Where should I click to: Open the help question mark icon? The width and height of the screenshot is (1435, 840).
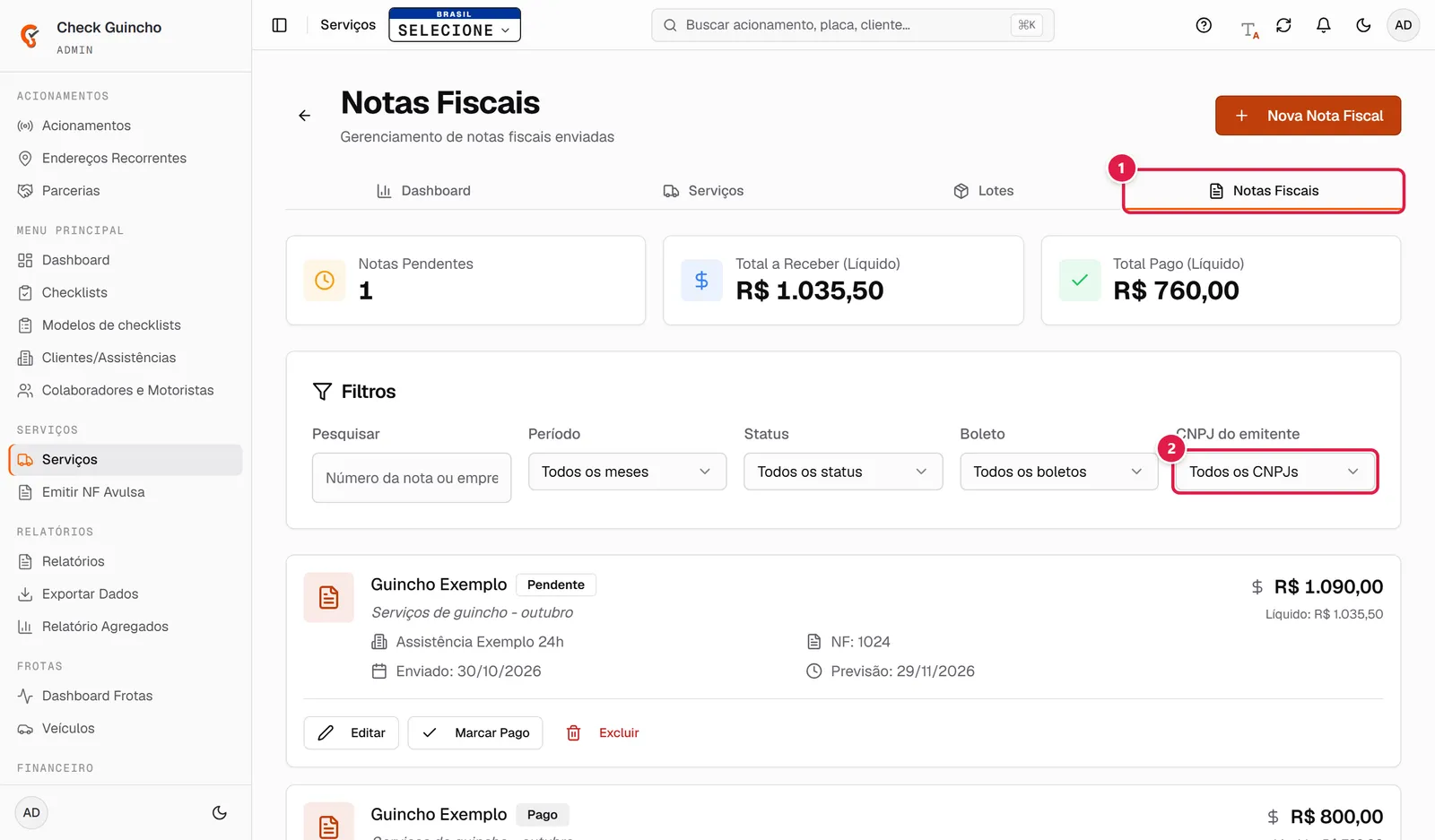(x=1204, y=25)
